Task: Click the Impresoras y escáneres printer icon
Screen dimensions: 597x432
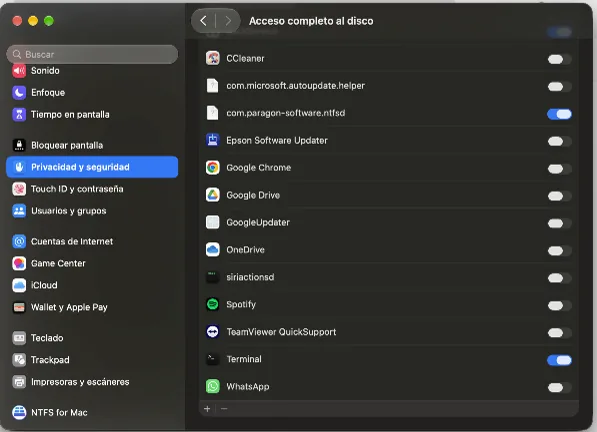Action: click(19, 382)
